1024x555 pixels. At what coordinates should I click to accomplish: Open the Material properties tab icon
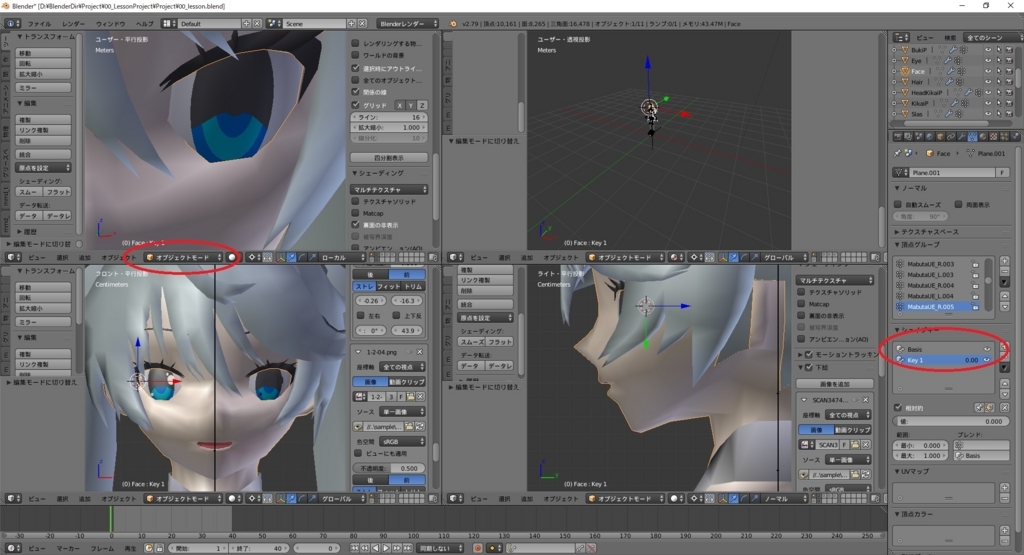(x=983, y=136)
